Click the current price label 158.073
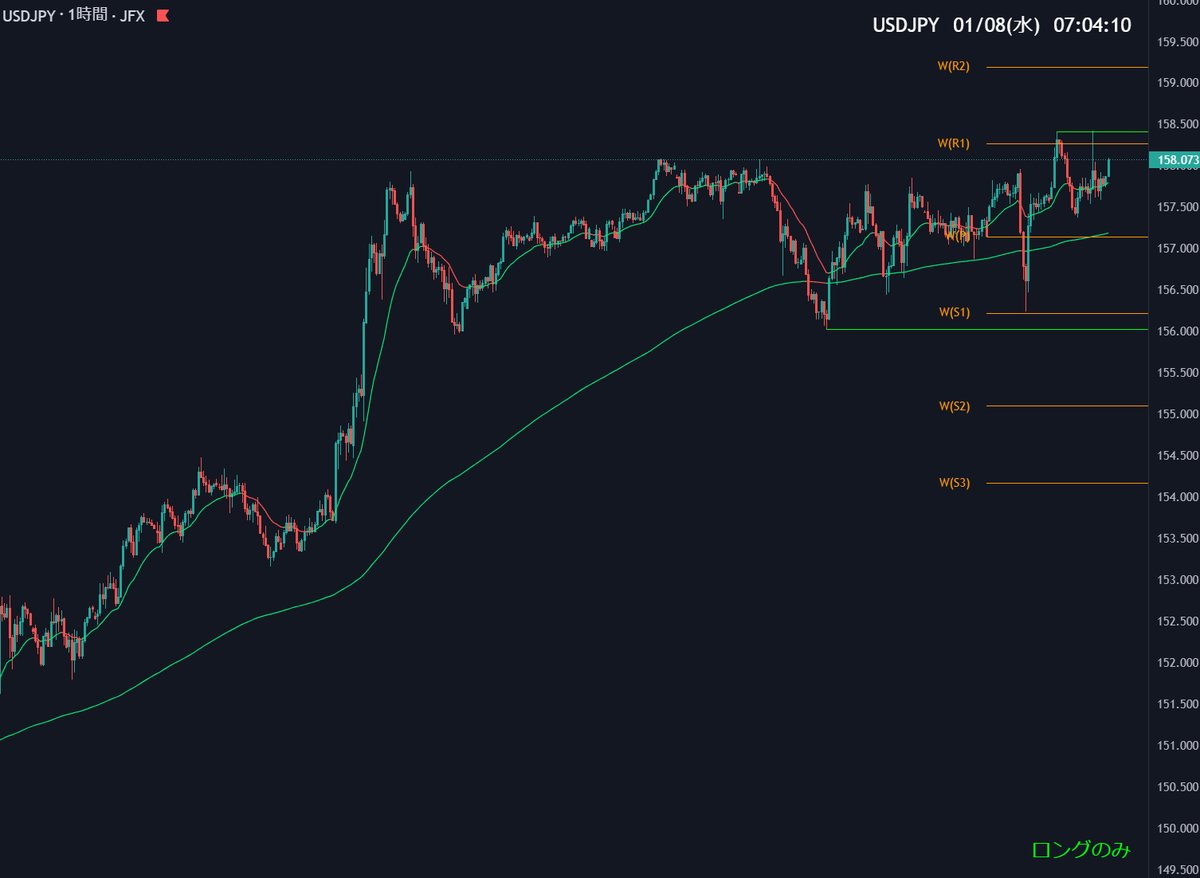1200x878 pixels. [x=1177, y=159]
